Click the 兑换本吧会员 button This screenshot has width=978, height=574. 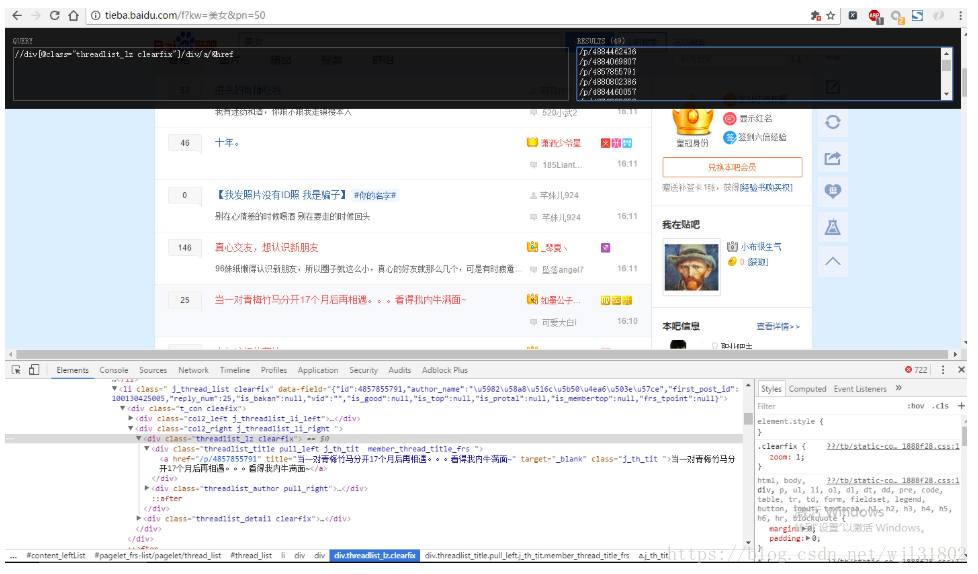732,167
